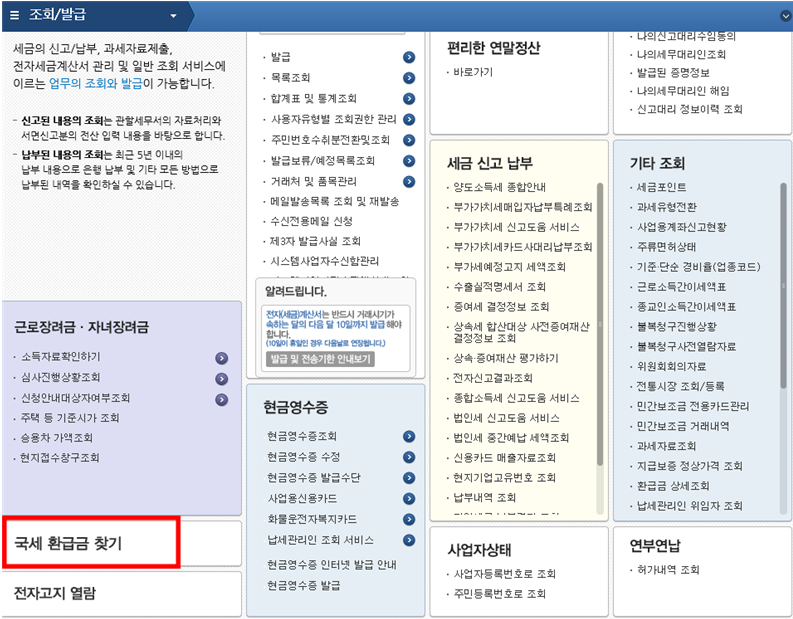Open 불복청구진행상황
Image resolution: width=793 pixels, height=619 pixels.
(x=677, y=327)
